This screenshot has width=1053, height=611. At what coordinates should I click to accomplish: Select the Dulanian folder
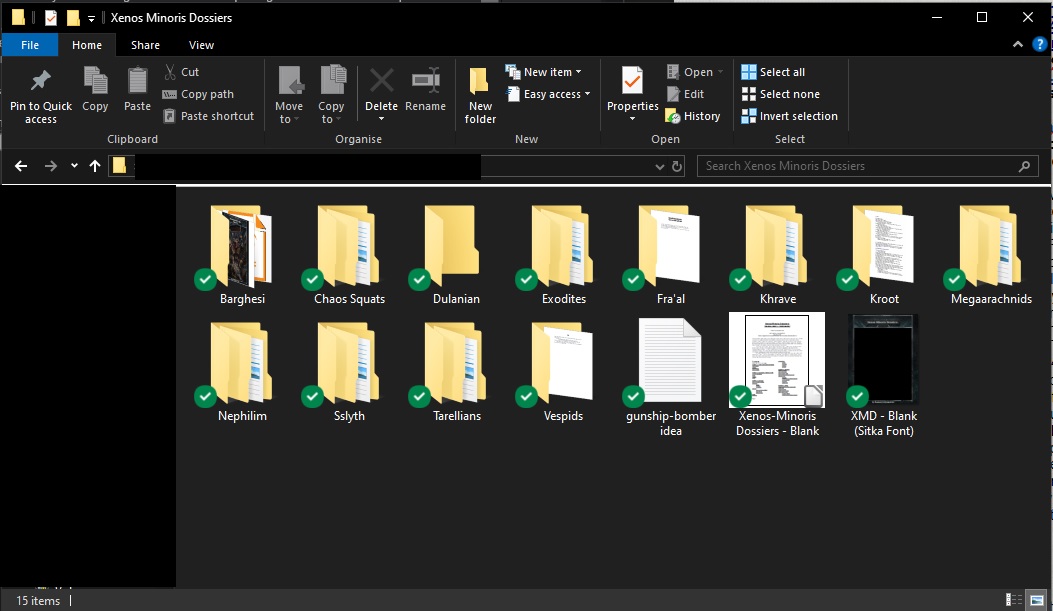click(x=456, y=254)
